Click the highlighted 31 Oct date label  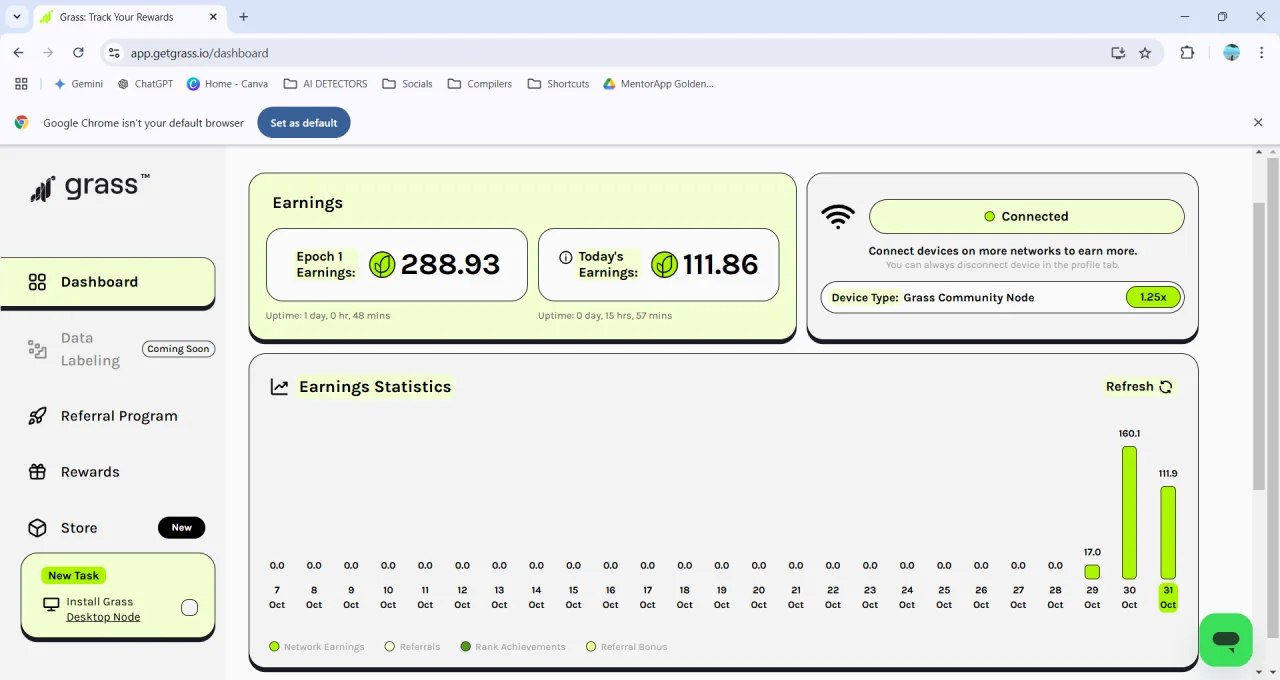(x=1167, y=598)
